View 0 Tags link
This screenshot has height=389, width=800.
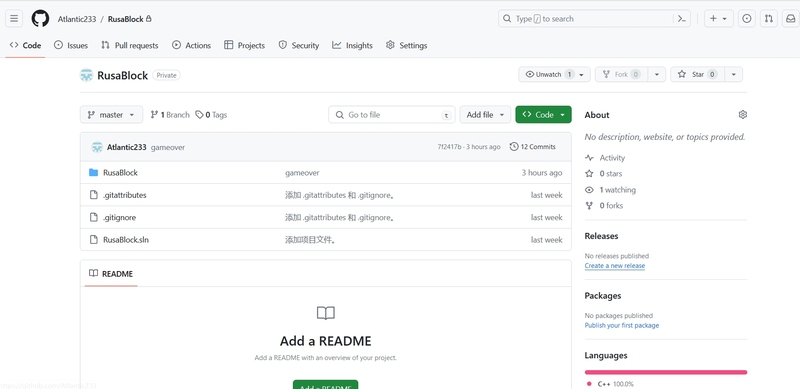(x=211, y=115)
